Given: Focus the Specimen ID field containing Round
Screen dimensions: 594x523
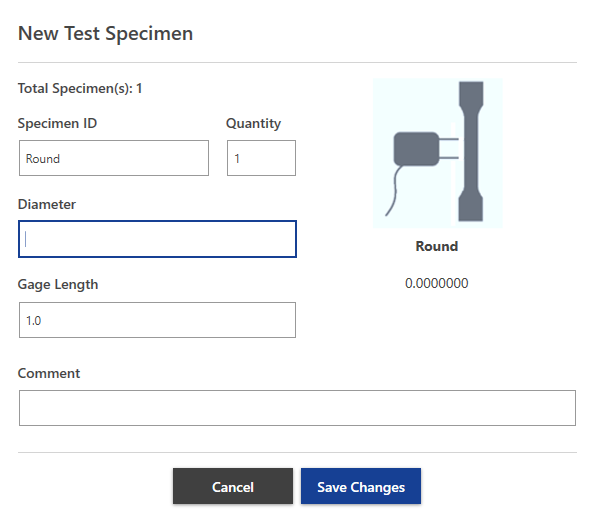Looking at the screenshot, I should click(114, 158).
